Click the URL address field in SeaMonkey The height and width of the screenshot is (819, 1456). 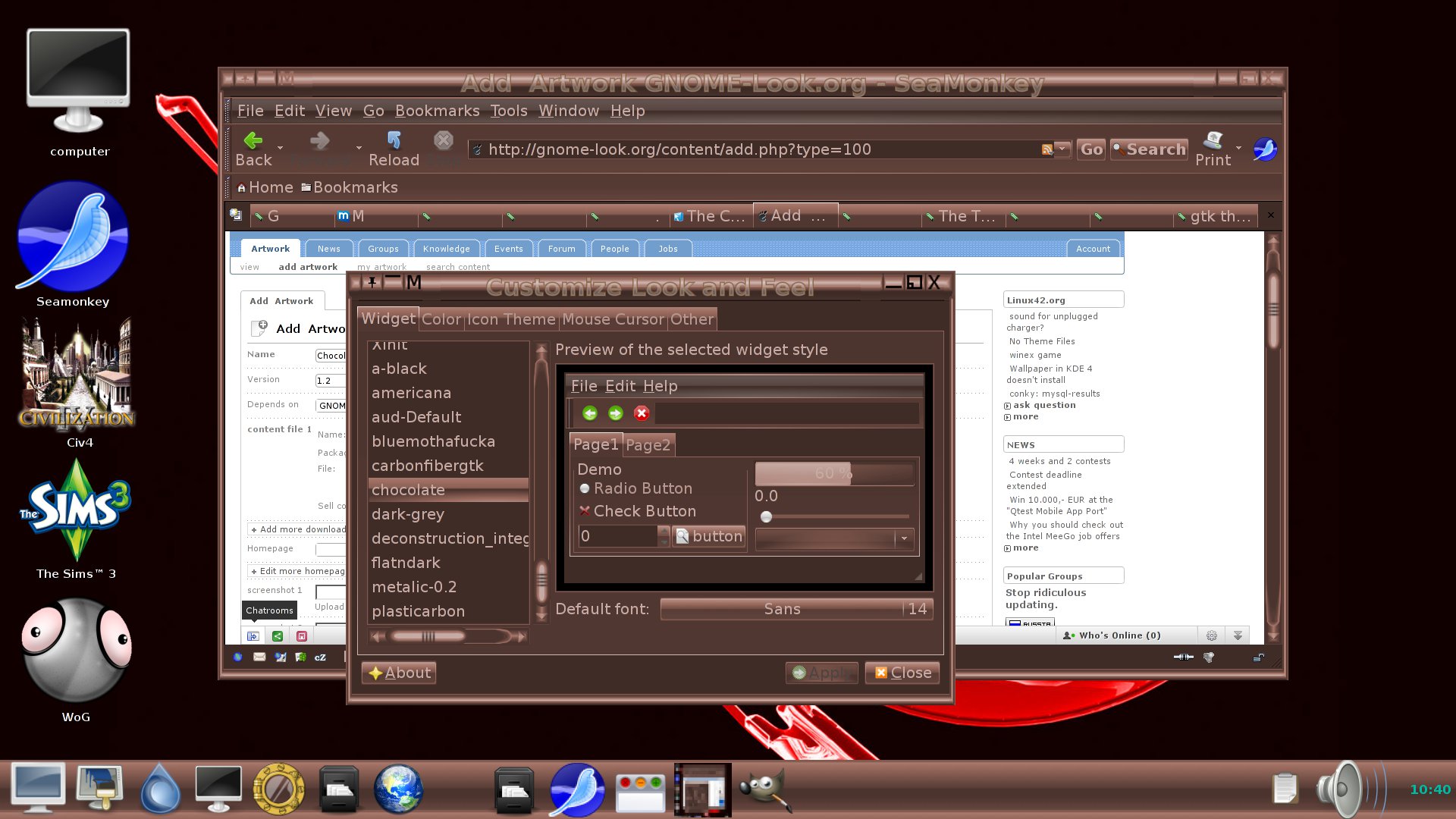758,149
